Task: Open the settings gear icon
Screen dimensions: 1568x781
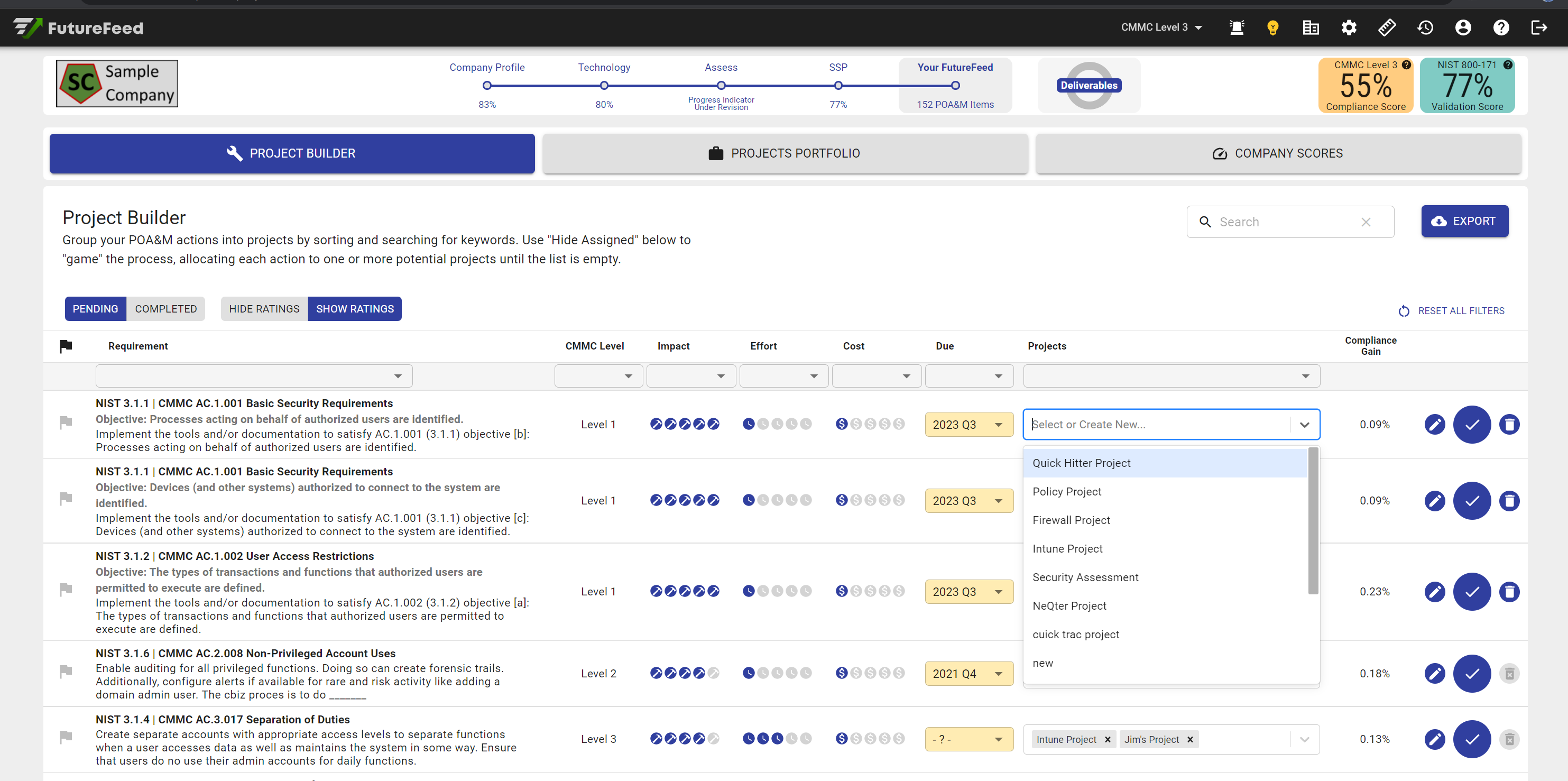Action: pos(1348,27)
